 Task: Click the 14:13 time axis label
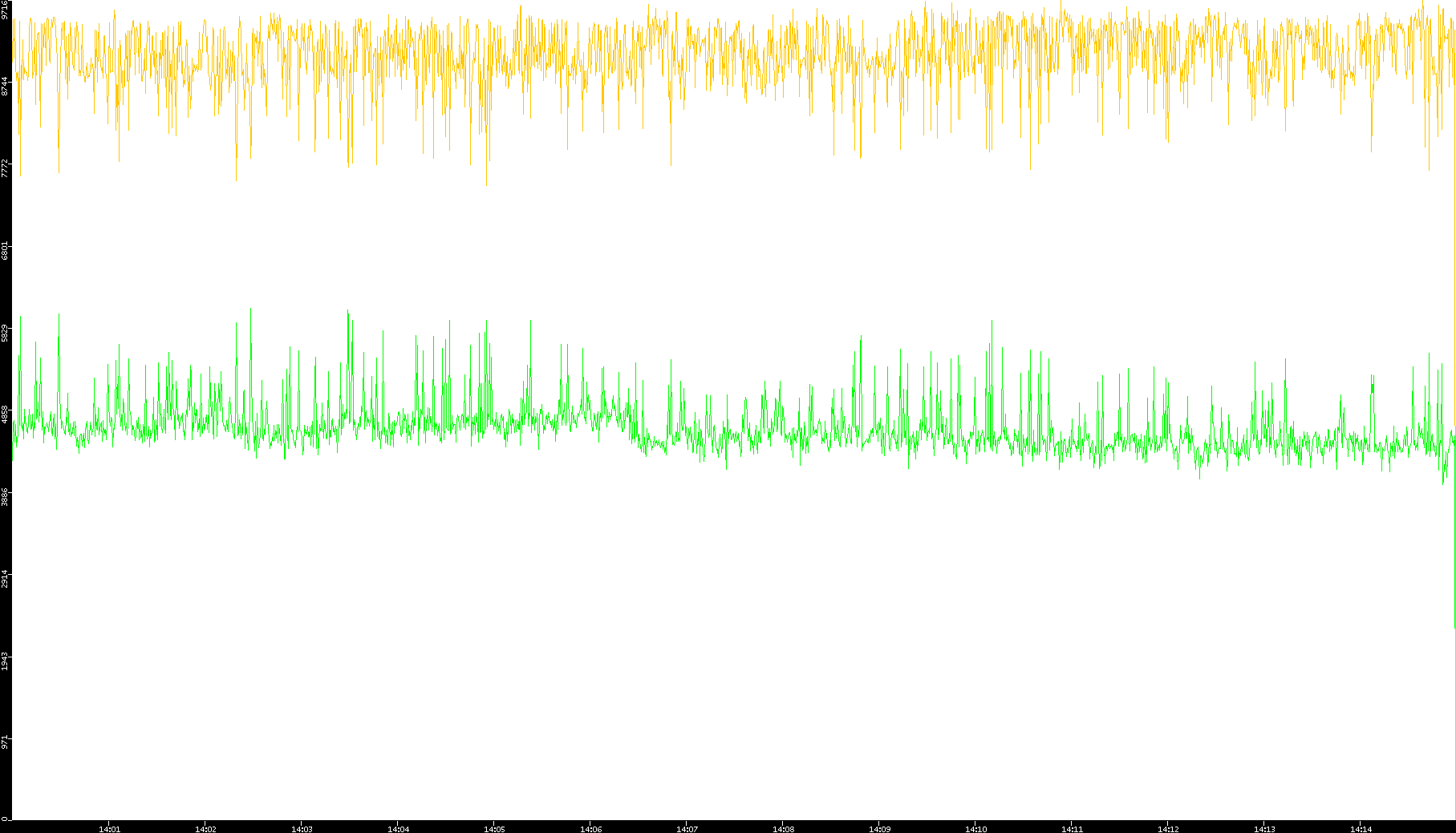pos(1264,828)
